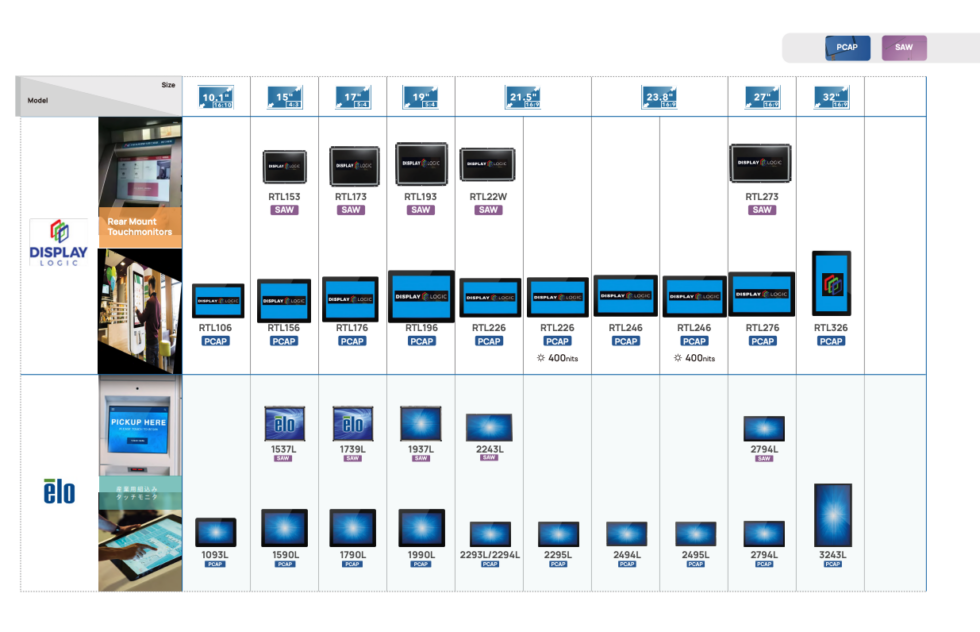Open the 10.1 inch size header
Screen dimensions: 980x632
click(216, 95)
